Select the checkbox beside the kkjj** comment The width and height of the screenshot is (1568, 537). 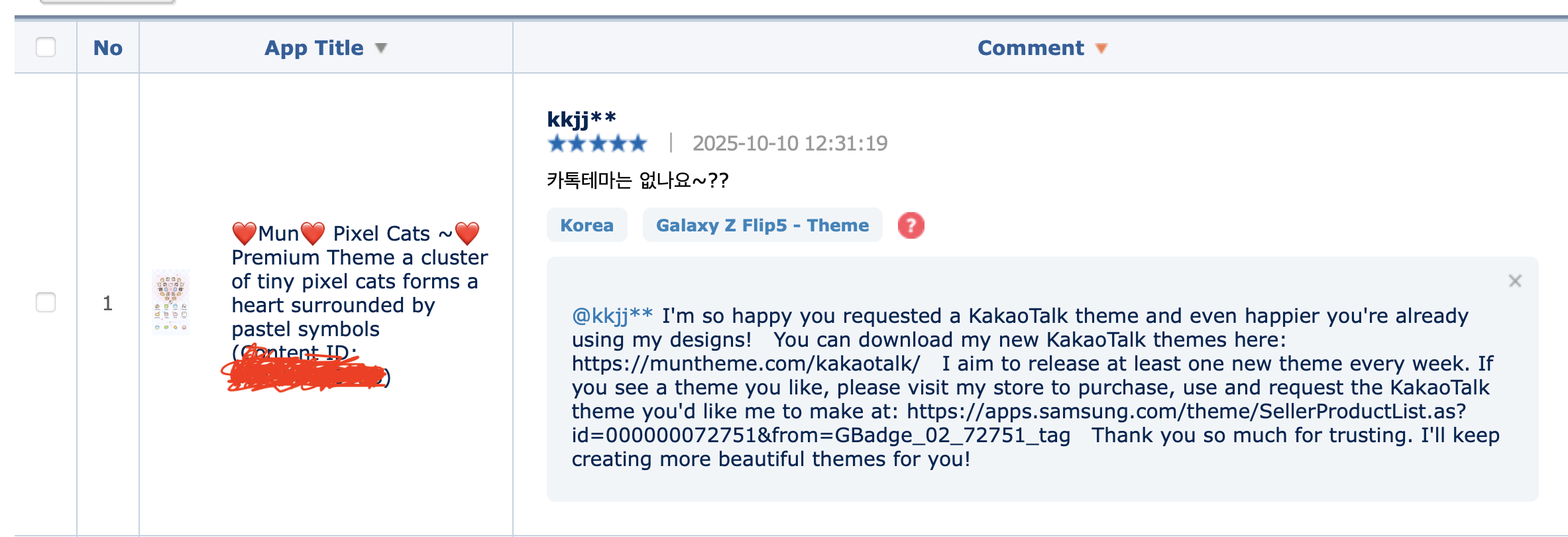click(44, 303)
